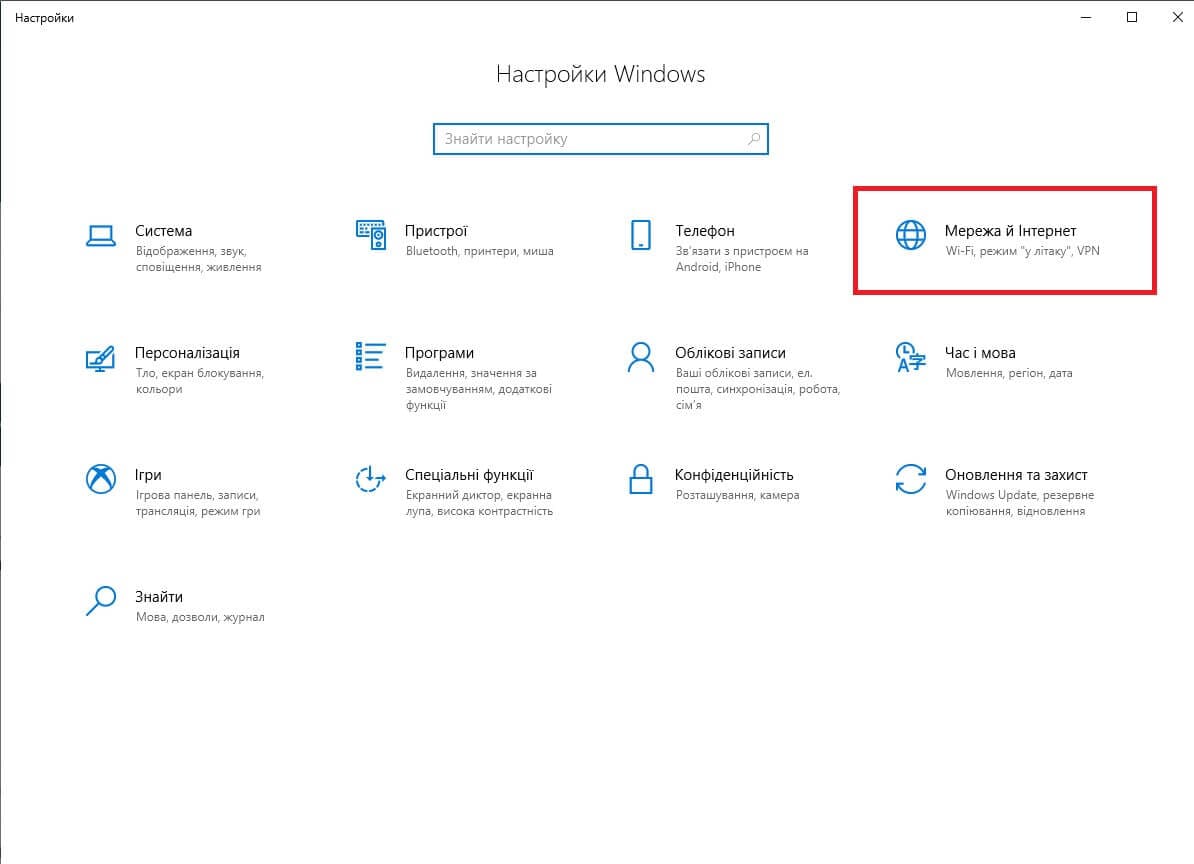Click the 'Тло, екран блокування, кольори' text

tap(200, 381)
